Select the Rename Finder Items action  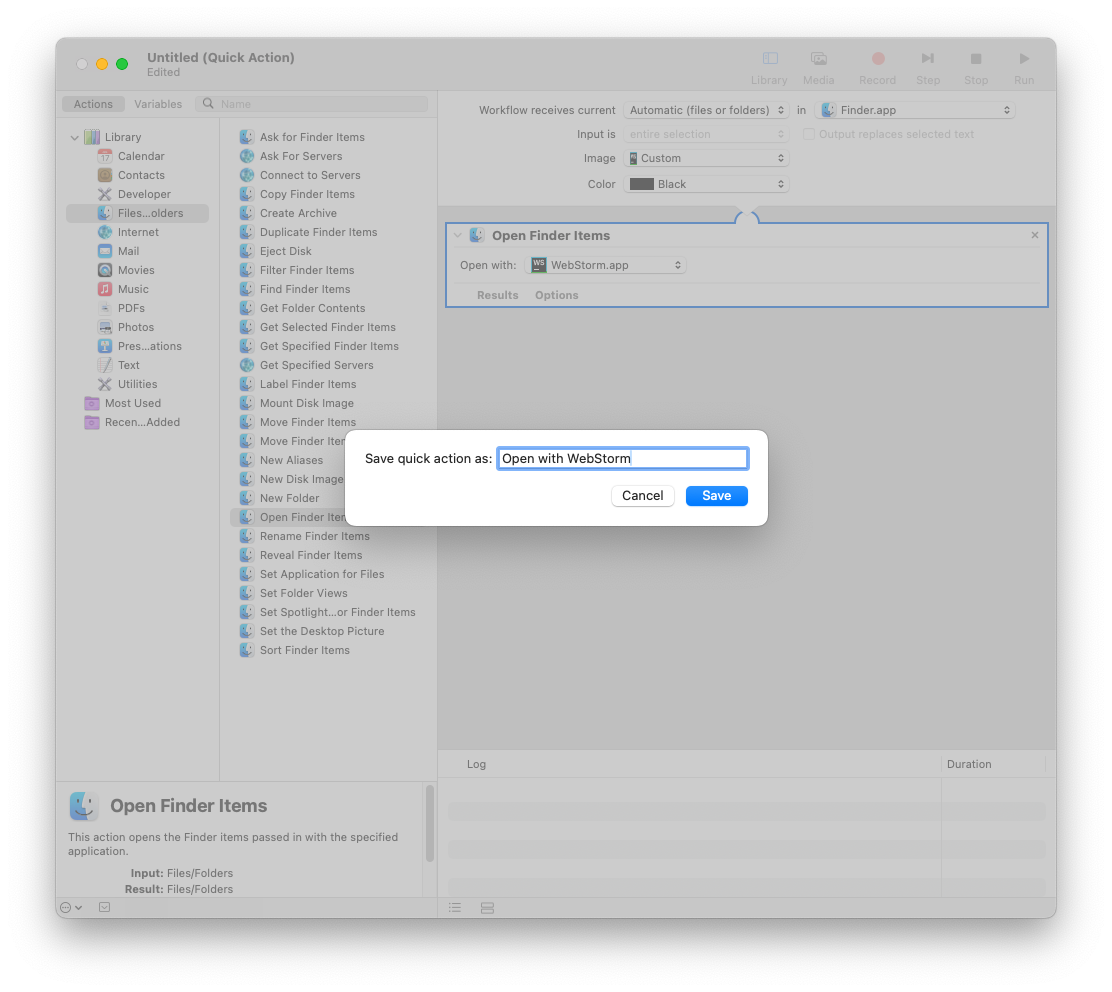point(314,537)
